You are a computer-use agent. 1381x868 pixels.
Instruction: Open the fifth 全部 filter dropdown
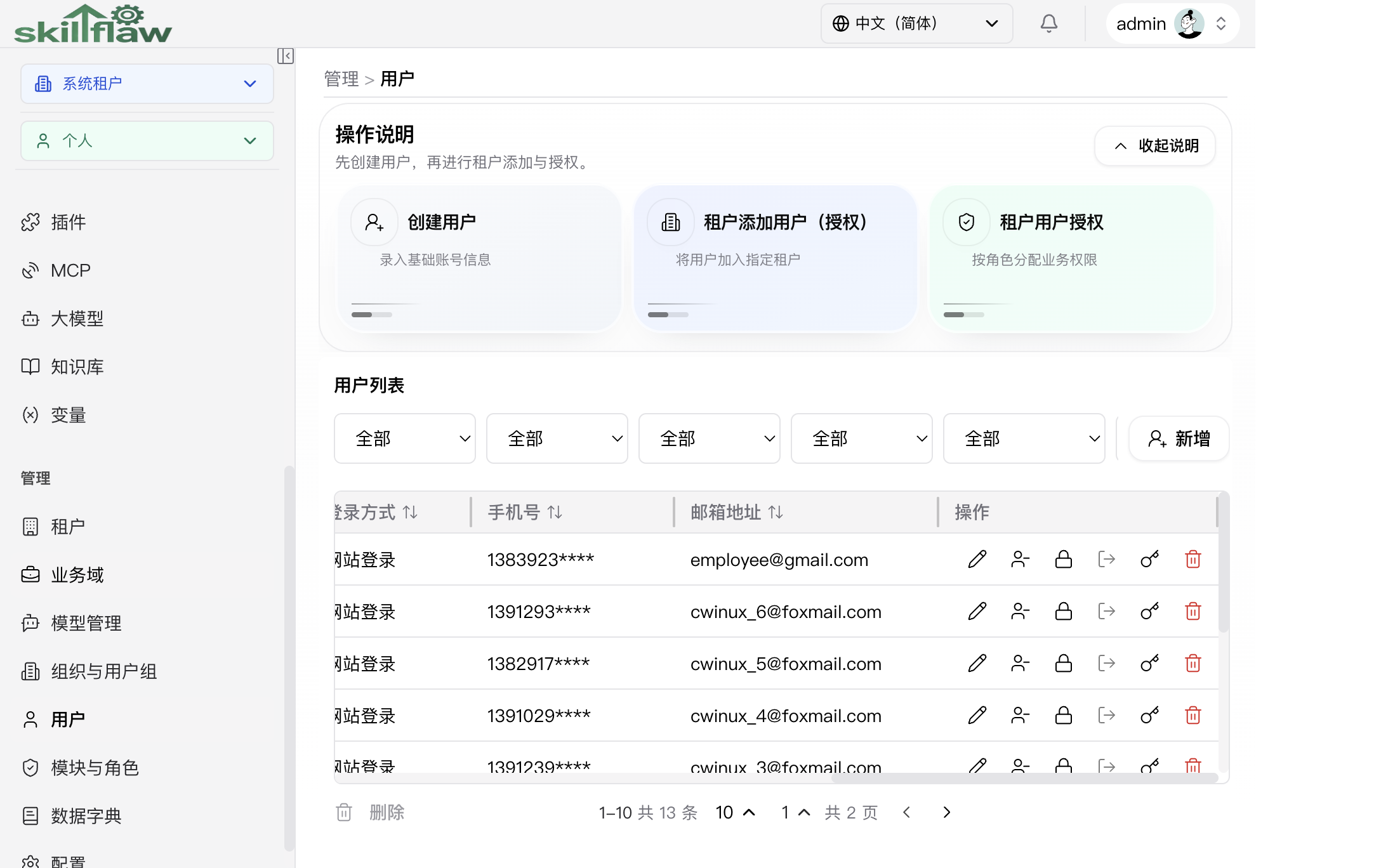click(x=1024, y=438)
